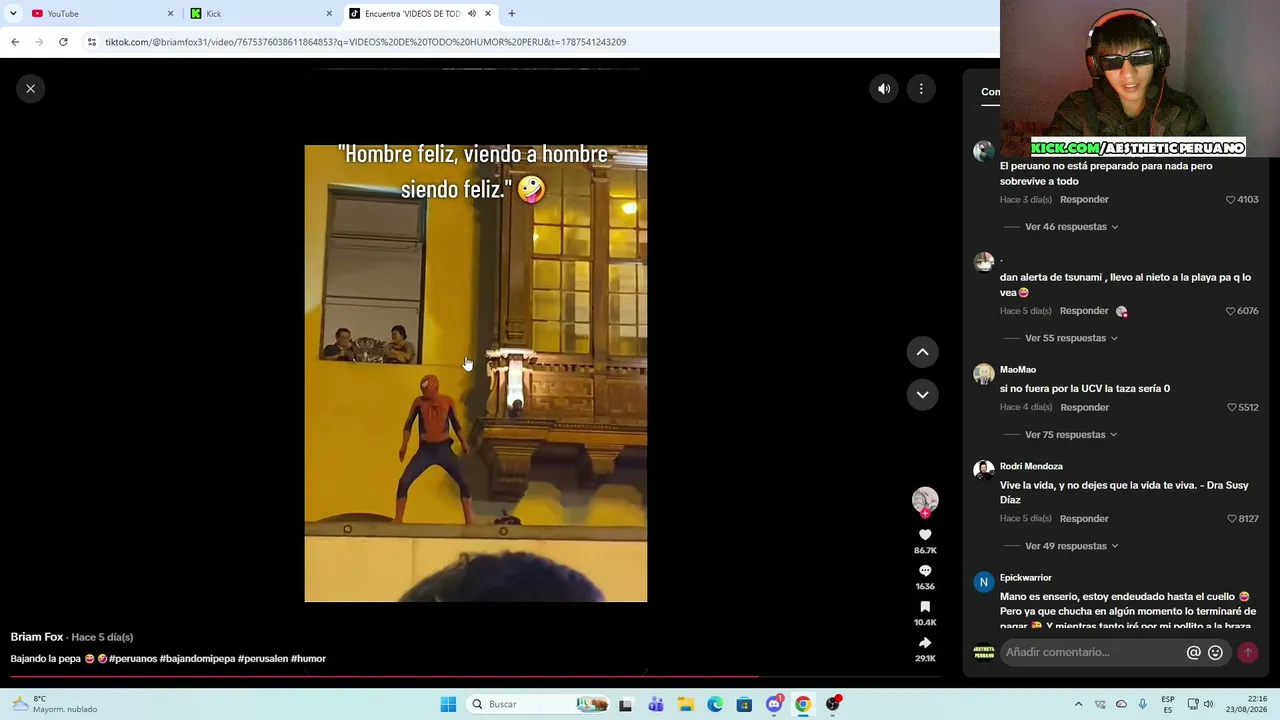
Task: Open Microsoft Store from taskbar
Action: coord(744,705)
